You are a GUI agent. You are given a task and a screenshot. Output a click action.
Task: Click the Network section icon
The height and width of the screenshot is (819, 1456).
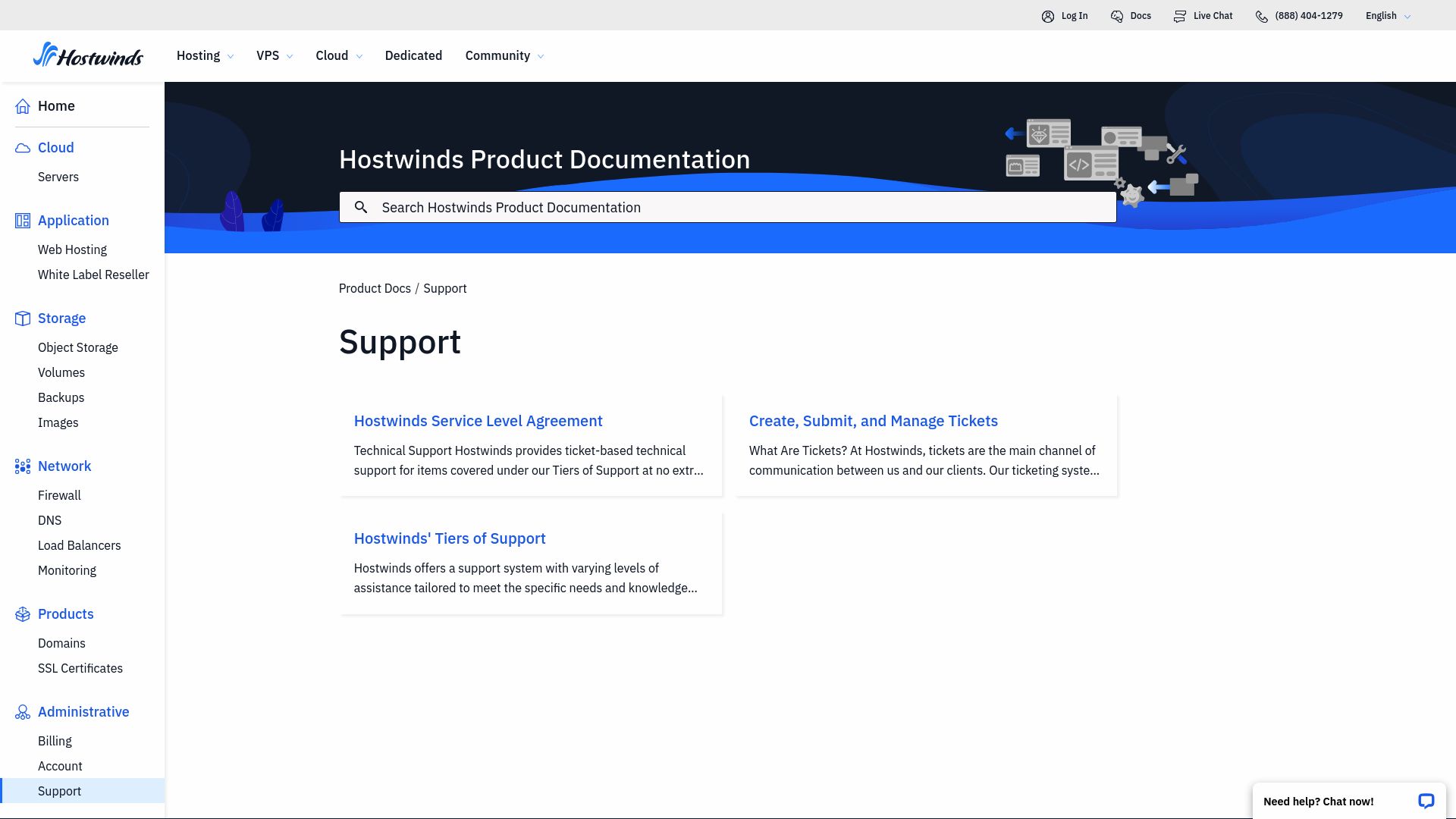(x=22, y=466)
